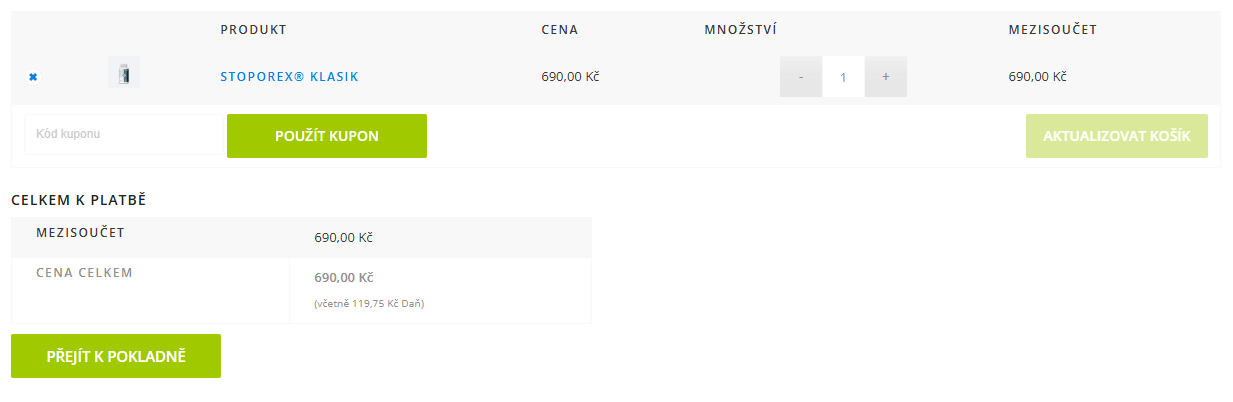
Task: Focus the quantity number field
Action: point(843,76)
